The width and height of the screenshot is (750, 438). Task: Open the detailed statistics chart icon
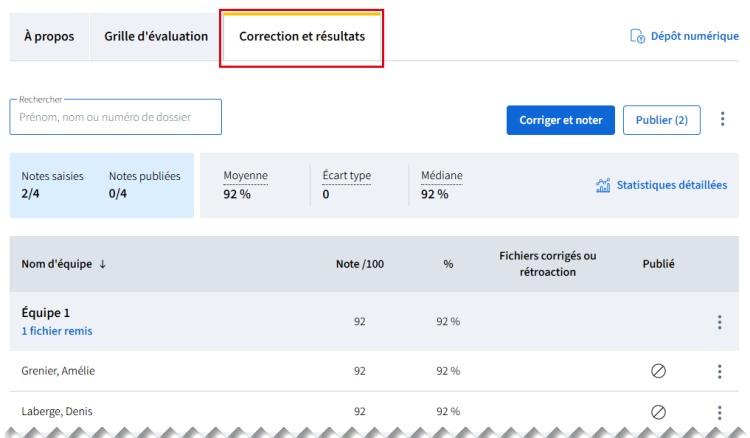coord(603,185)
